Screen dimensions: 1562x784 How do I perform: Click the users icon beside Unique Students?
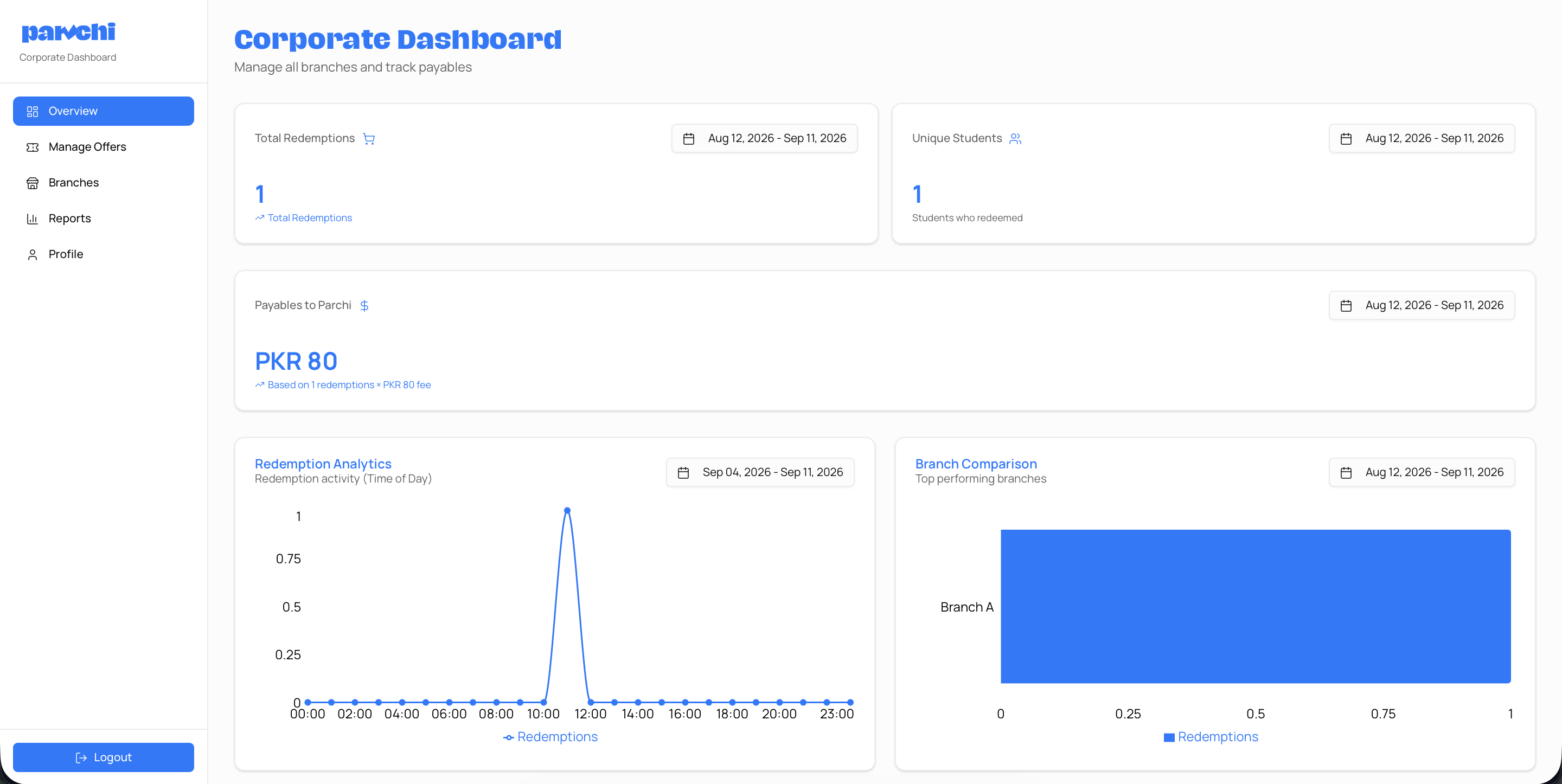coord(1015,139)
